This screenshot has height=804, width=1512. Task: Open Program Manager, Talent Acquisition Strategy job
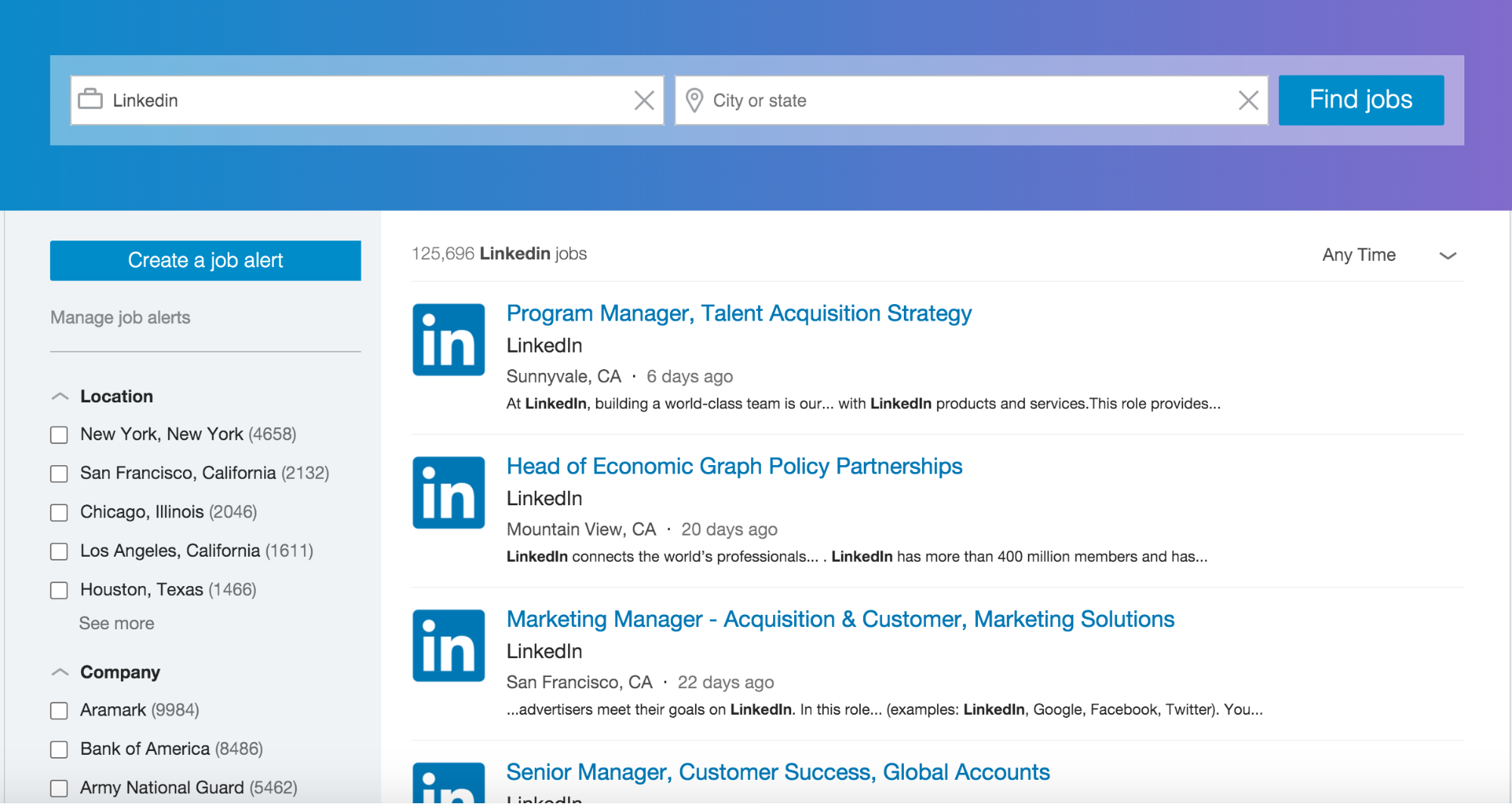(739, 313)
